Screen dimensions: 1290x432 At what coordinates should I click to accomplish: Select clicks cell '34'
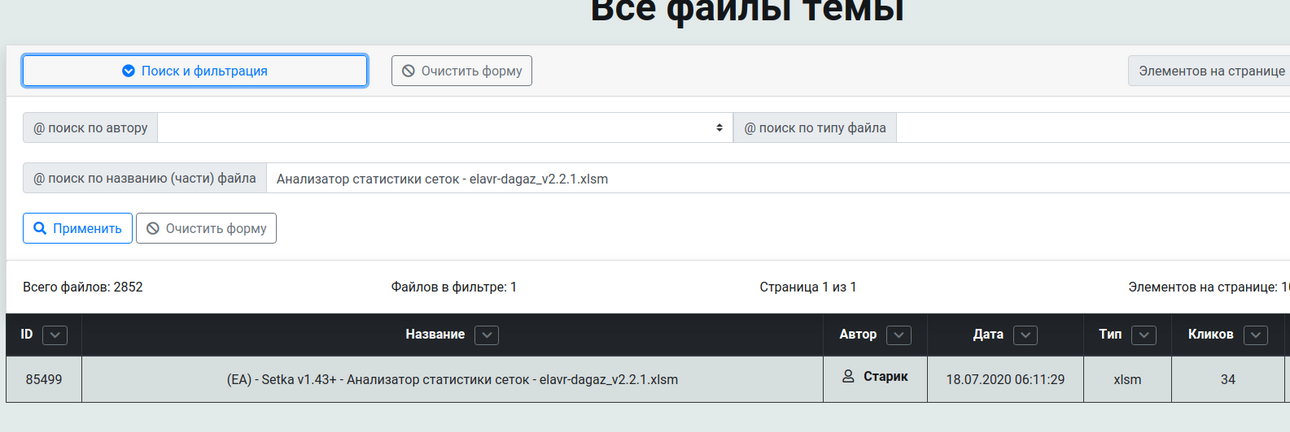click(1228, 380)
